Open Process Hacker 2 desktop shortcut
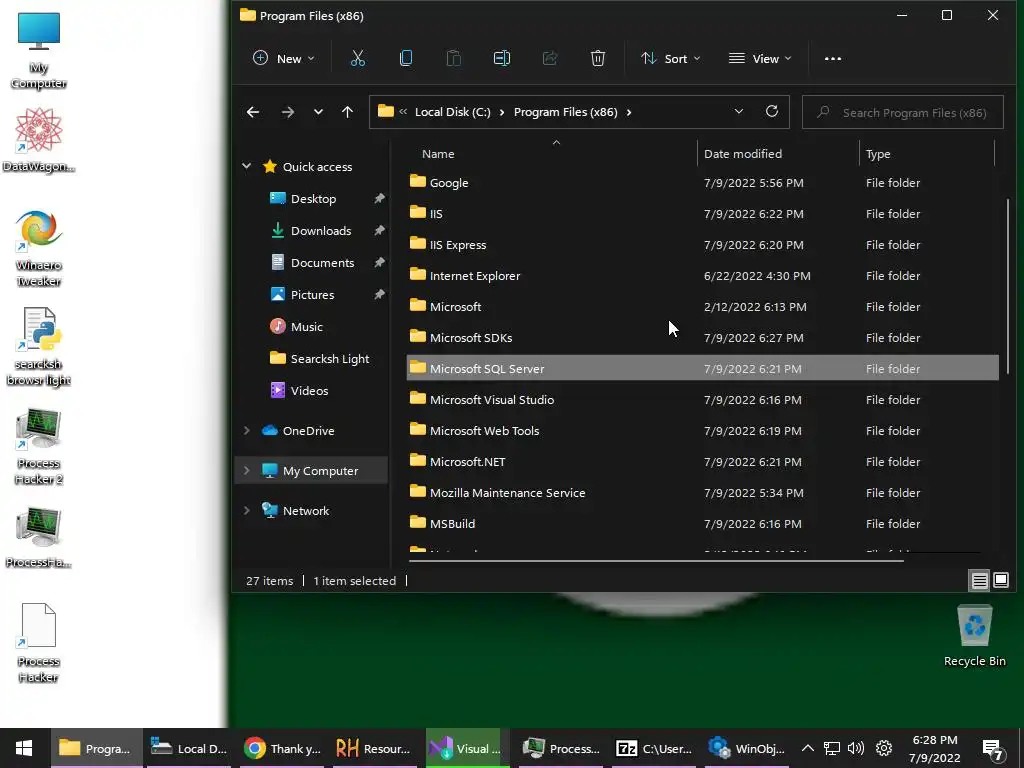The width and height of the screenshot is (1024, 768). [39, 447]
